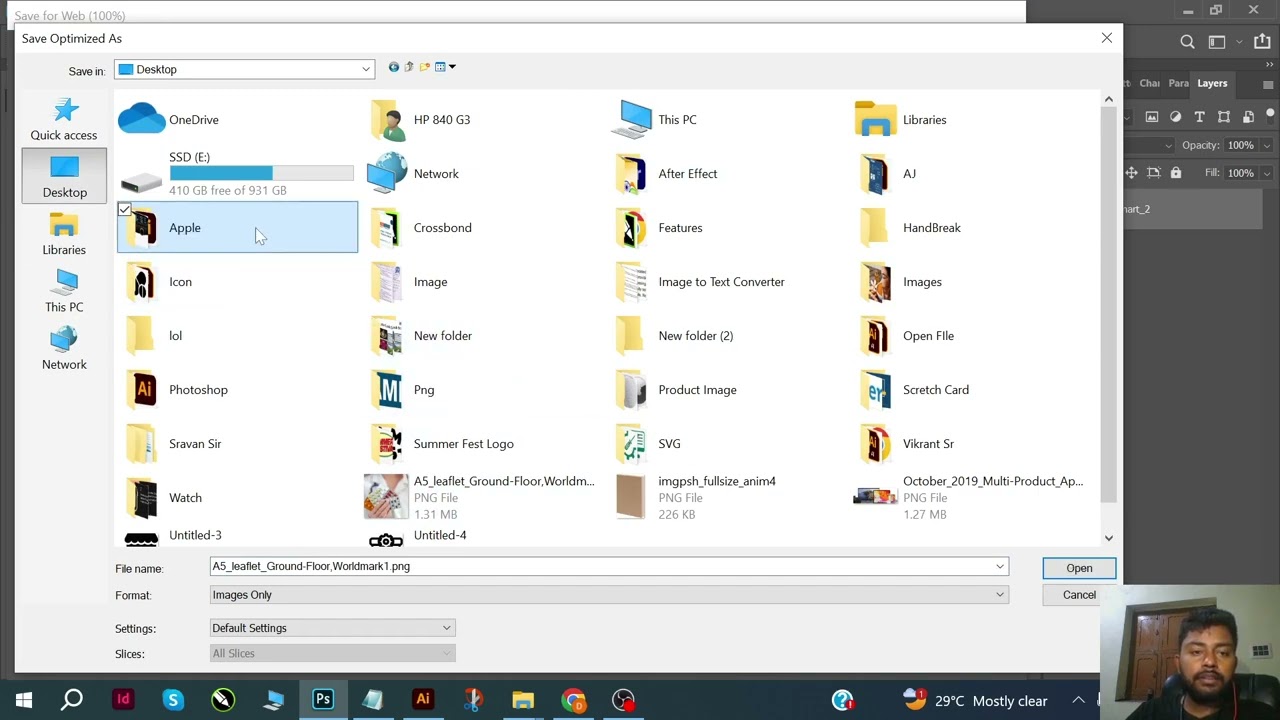Open the Format dropdown showing Images Only
Image resolution: width=1280 pixels, height=720 pixels.
click(609, 595)
